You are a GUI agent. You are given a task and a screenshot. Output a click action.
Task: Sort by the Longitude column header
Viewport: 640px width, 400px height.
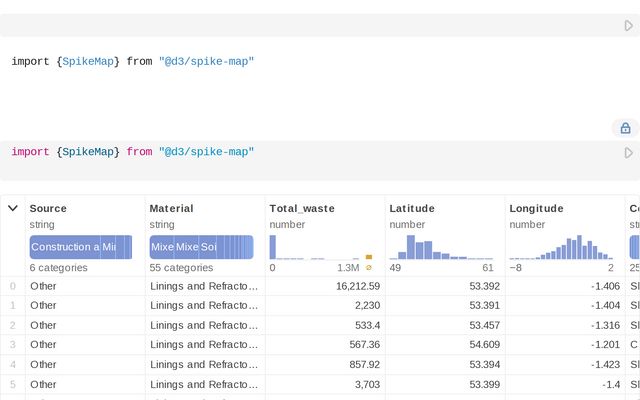pyautogui.click(x=536, y=208)
